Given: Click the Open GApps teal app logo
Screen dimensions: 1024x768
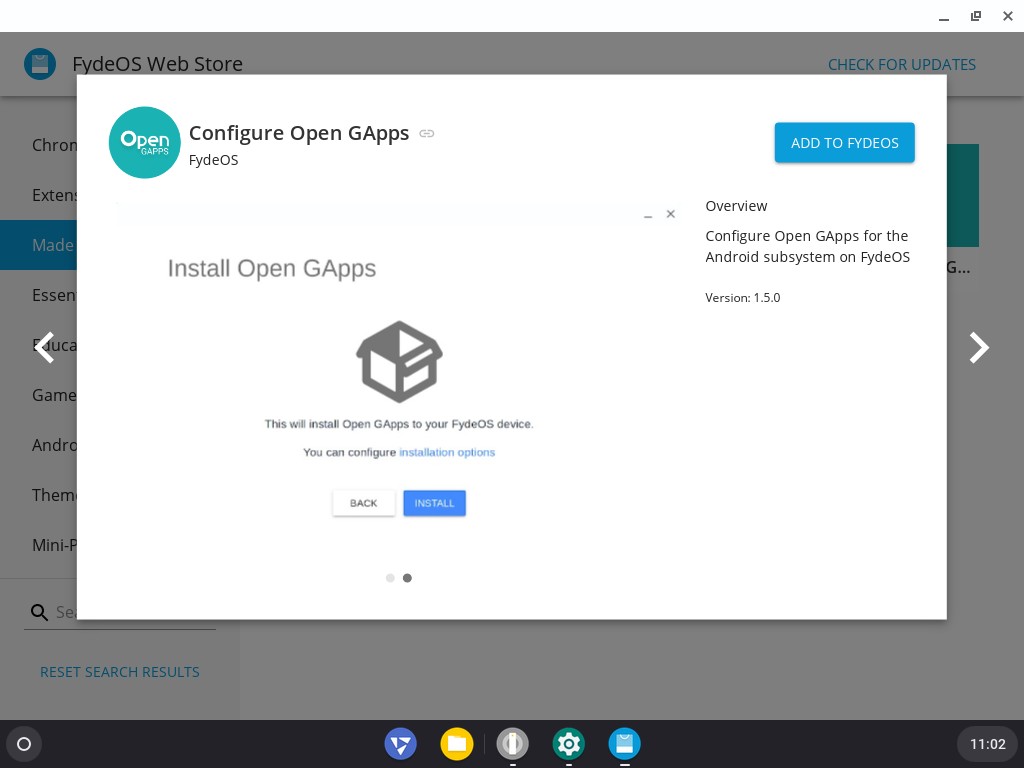Looking at the screenshot, I should 144,142.
